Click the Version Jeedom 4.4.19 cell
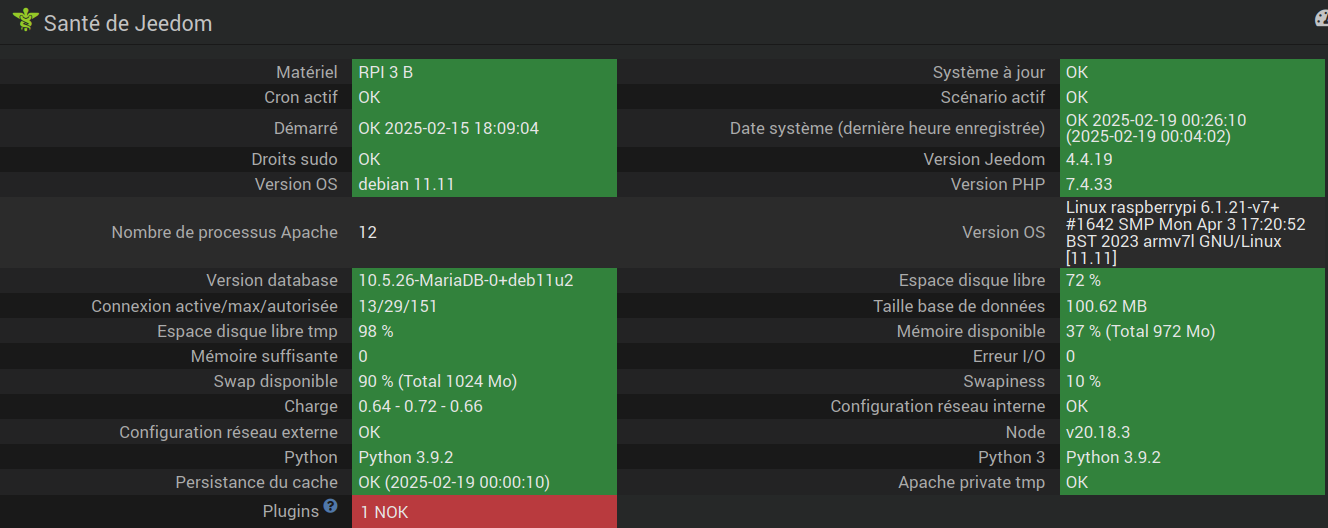The image size is (1328, 528). (1192, 159)
